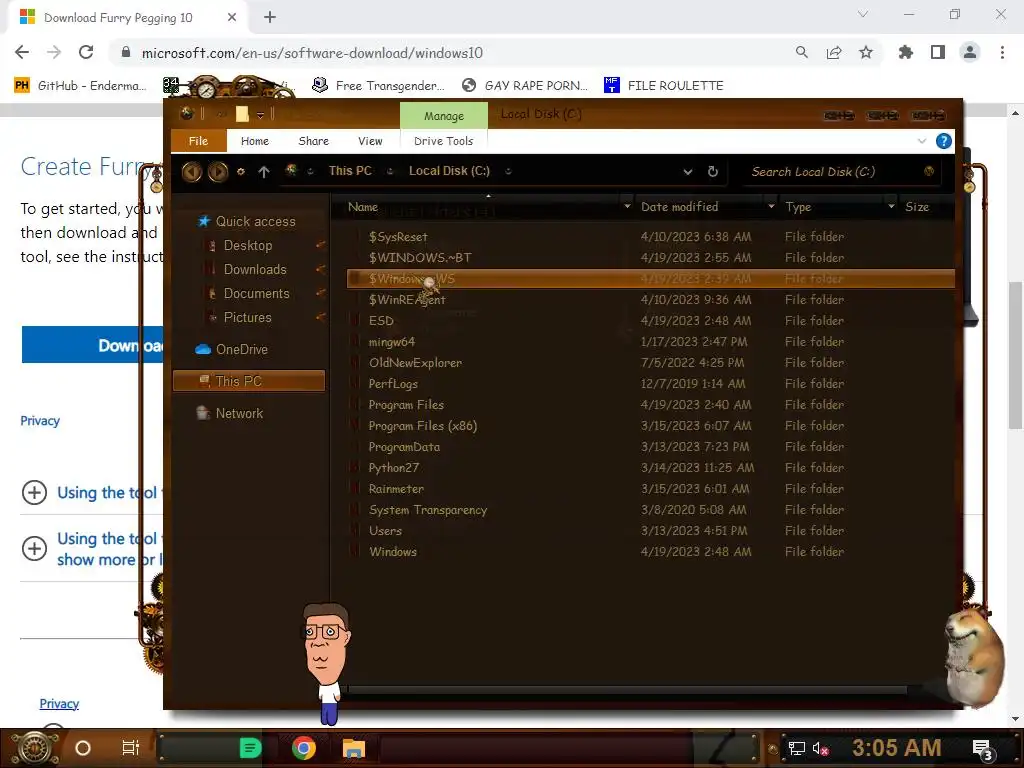Viewport: 1024px width, 768px height.
Task: Open Pictures in the navigation pane
Action: 248,317
